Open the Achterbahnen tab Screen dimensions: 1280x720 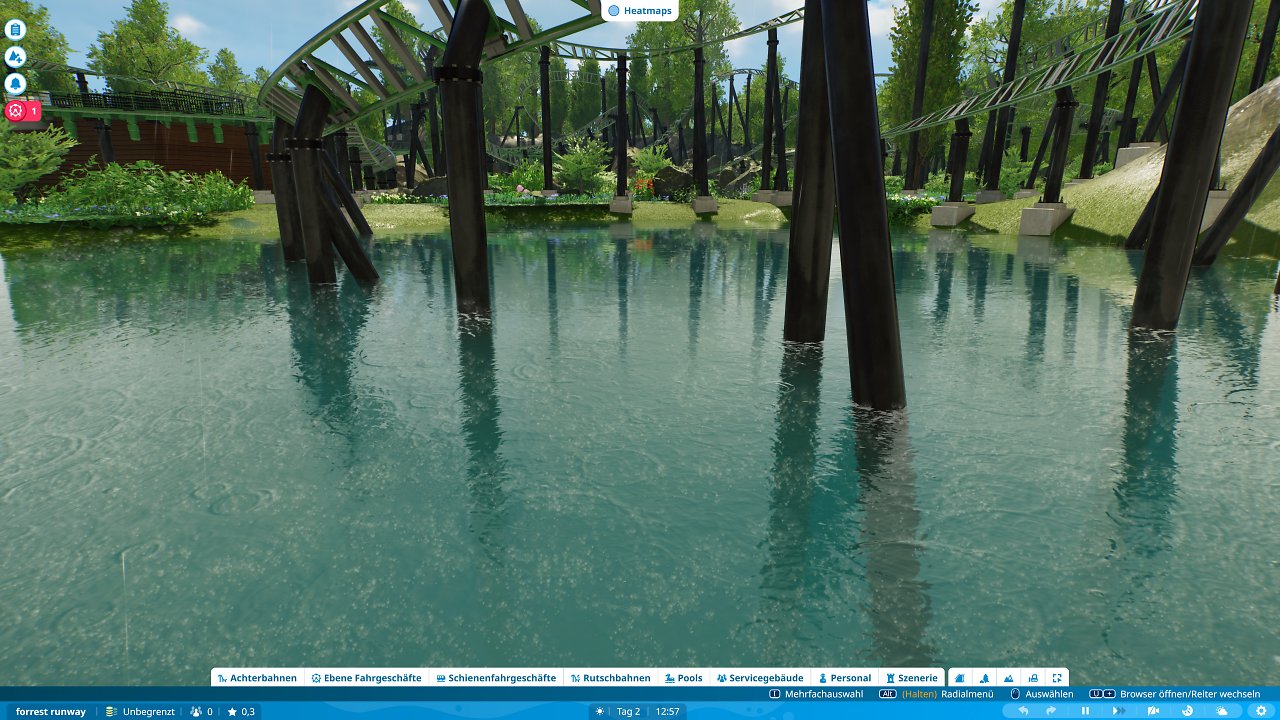tap(257, 678)
